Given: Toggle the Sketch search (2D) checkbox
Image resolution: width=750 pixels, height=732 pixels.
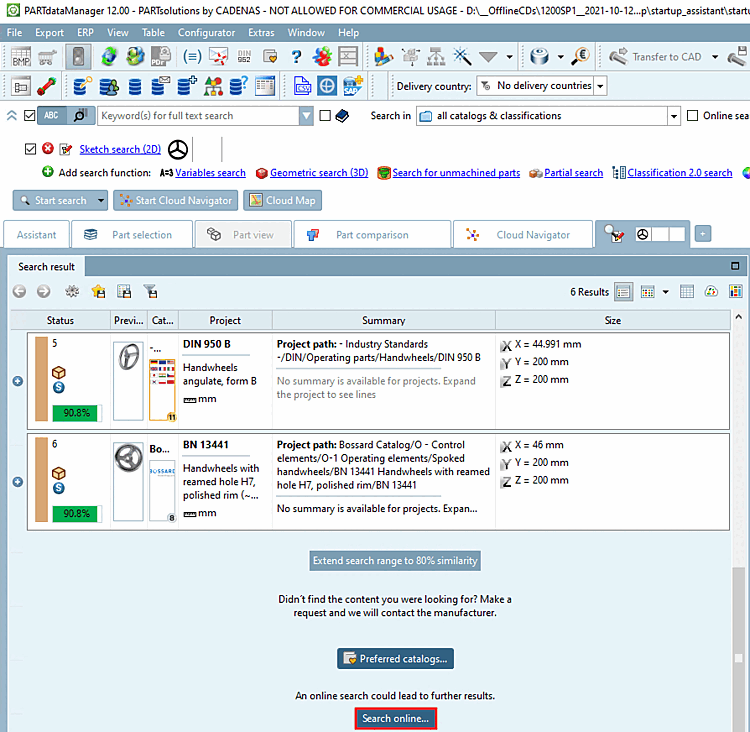Looking at the screenshot, I should click(30, 149).
